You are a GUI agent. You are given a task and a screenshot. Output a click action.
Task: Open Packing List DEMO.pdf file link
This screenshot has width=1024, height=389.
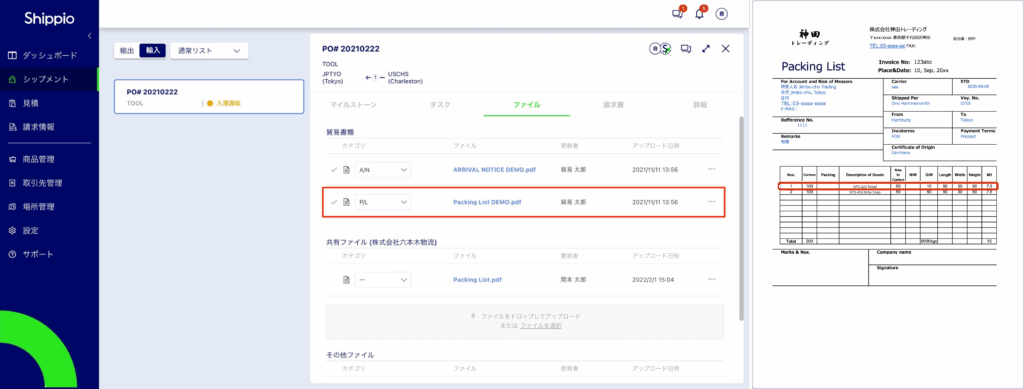tap(487, 202)
